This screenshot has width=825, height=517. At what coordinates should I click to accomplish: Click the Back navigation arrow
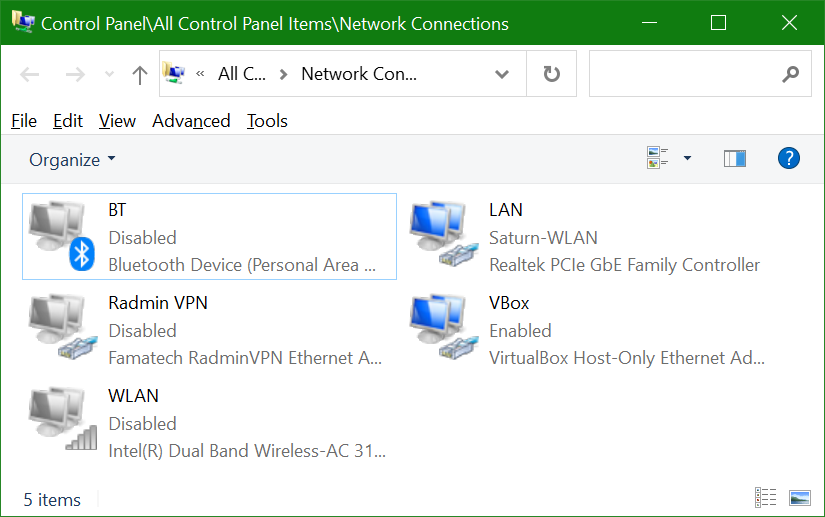click(x=29, y=74)
